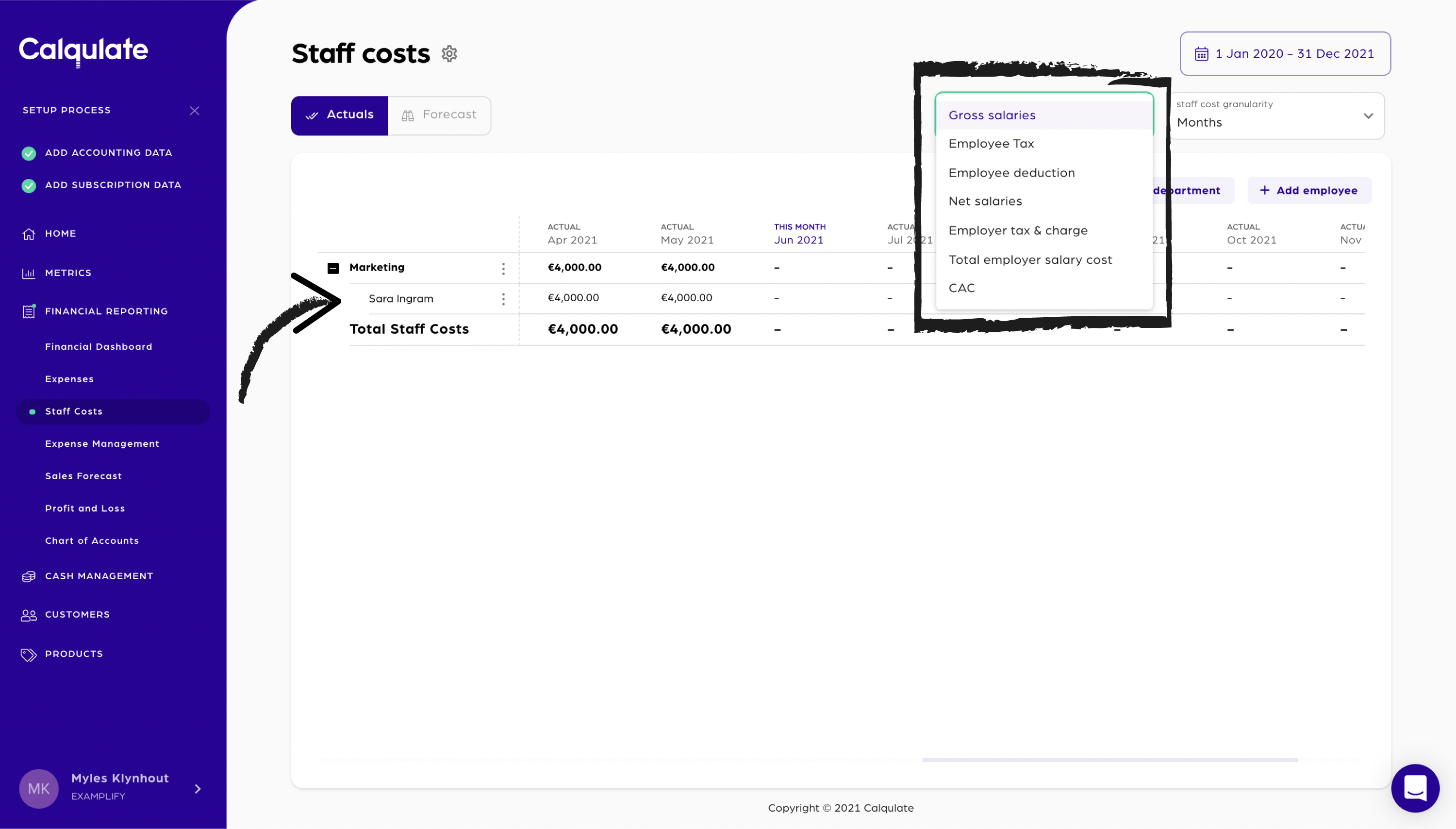Image resolution: width=1456 pixels, height=829 pixels.
Task: Open Customers people icon
Action: pyautogui.click(x=29, y=615)
